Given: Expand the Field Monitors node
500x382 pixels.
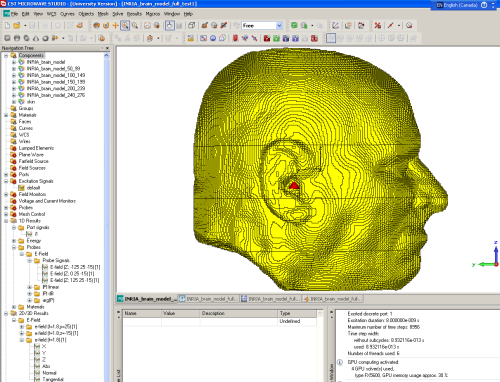Looking at the screenshot, I should pos(6,194).
